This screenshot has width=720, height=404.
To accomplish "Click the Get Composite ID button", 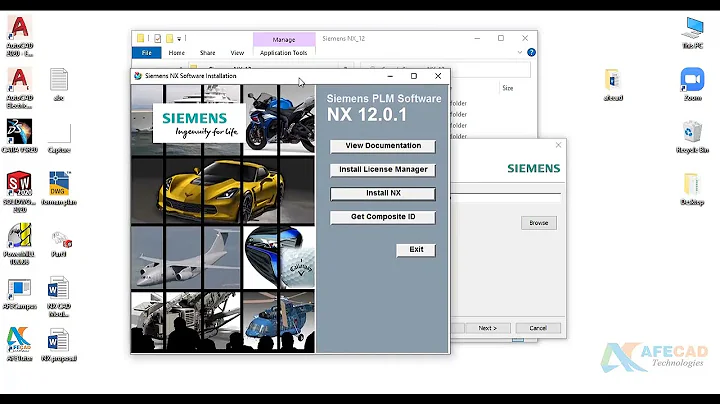I will click(383, 217).
